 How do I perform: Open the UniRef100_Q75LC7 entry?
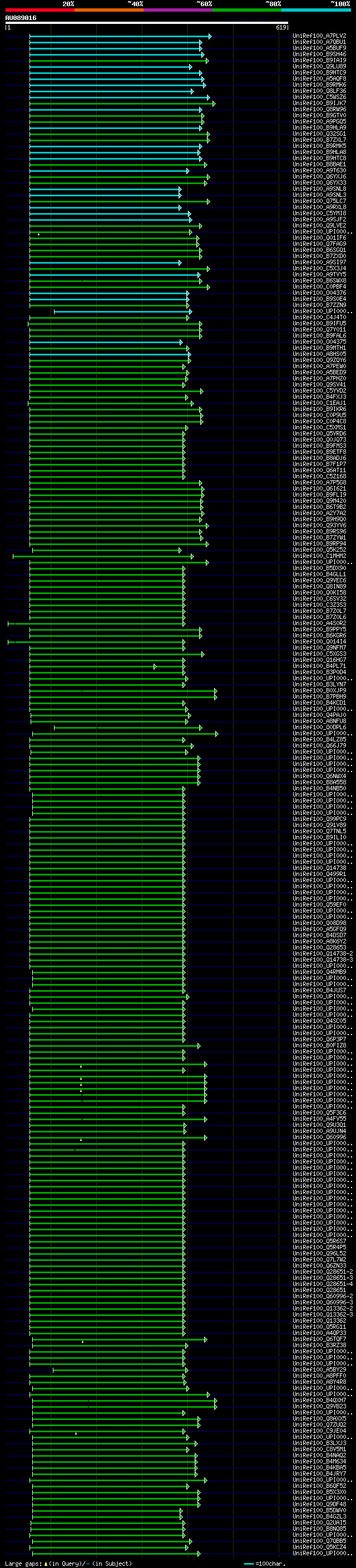point(319,201)
